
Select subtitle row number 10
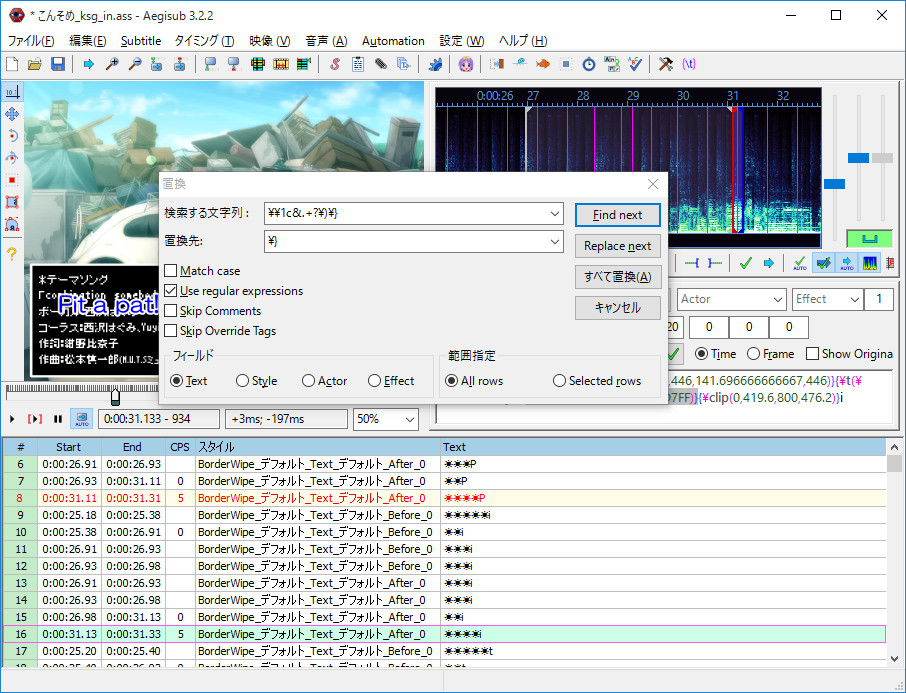point(444,532)
